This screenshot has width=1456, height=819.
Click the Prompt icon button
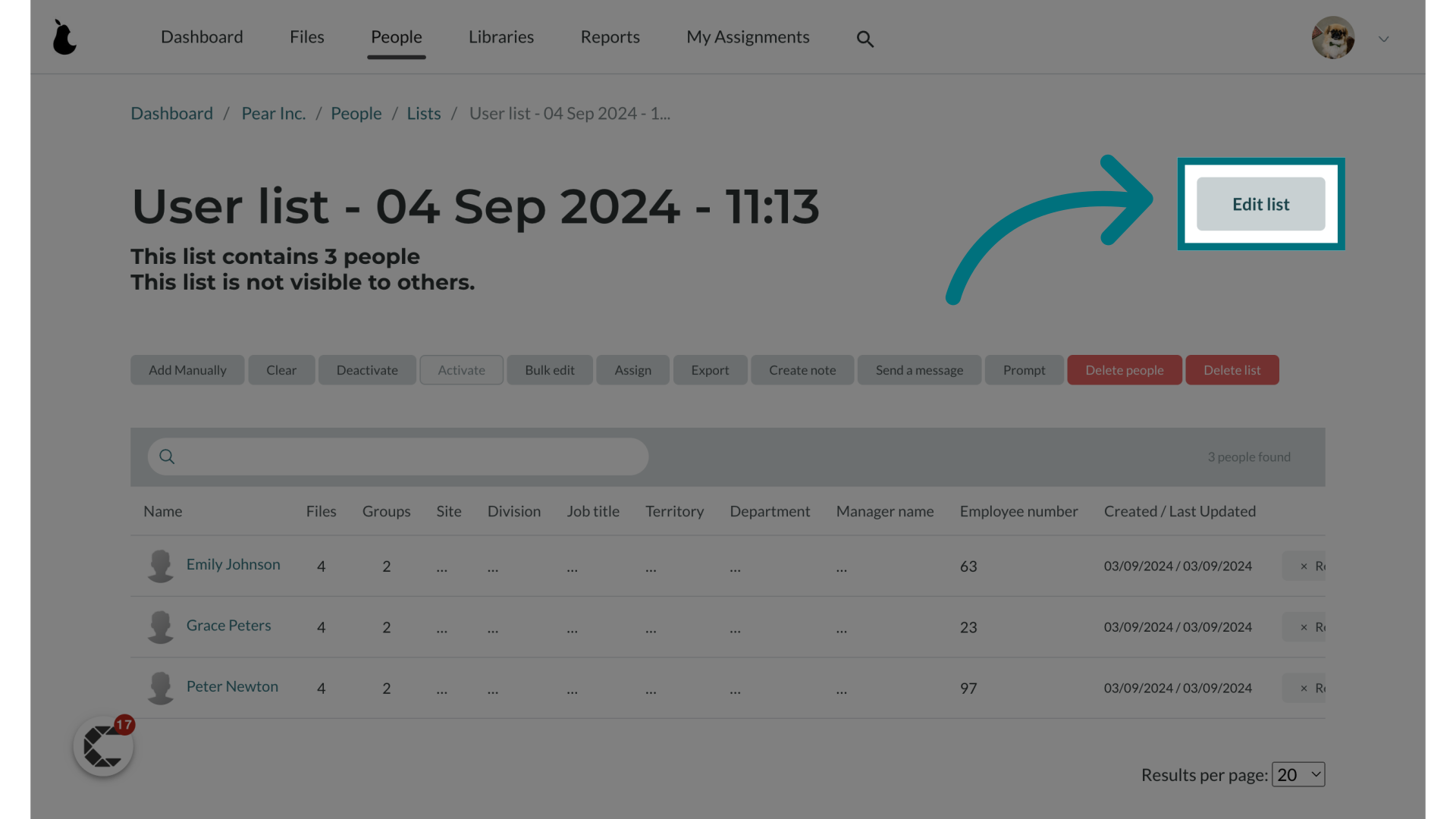pos(1024,369)
